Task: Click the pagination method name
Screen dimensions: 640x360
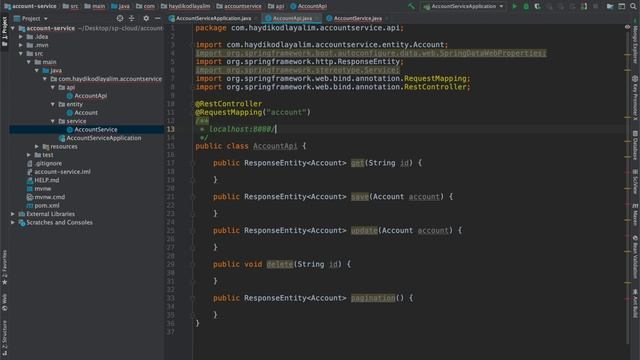Action: pos(373,298)
